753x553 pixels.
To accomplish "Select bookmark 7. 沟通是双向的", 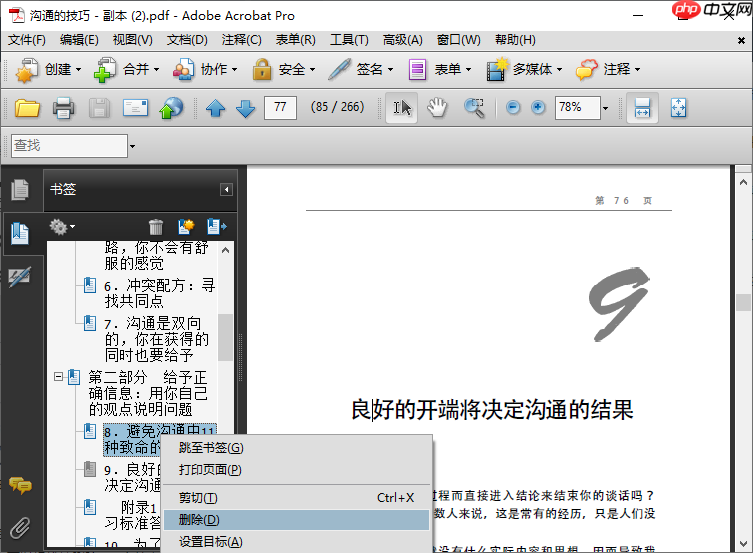I will [x=157, y=339].
